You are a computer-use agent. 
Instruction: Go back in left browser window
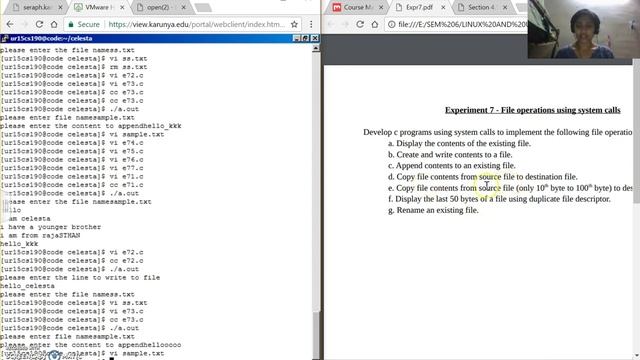(x=10, y=24)
